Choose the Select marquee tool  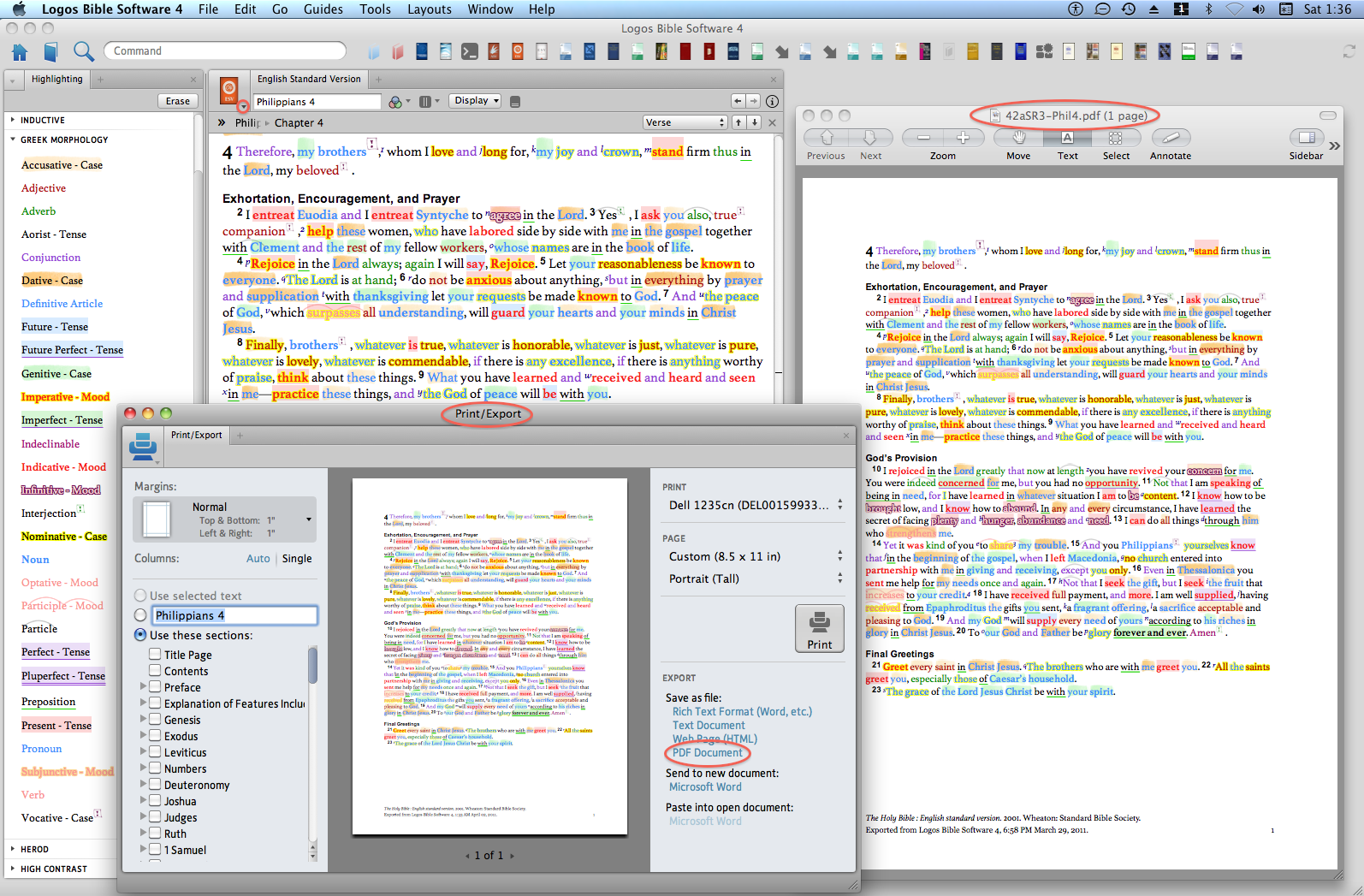point(1116,138)
